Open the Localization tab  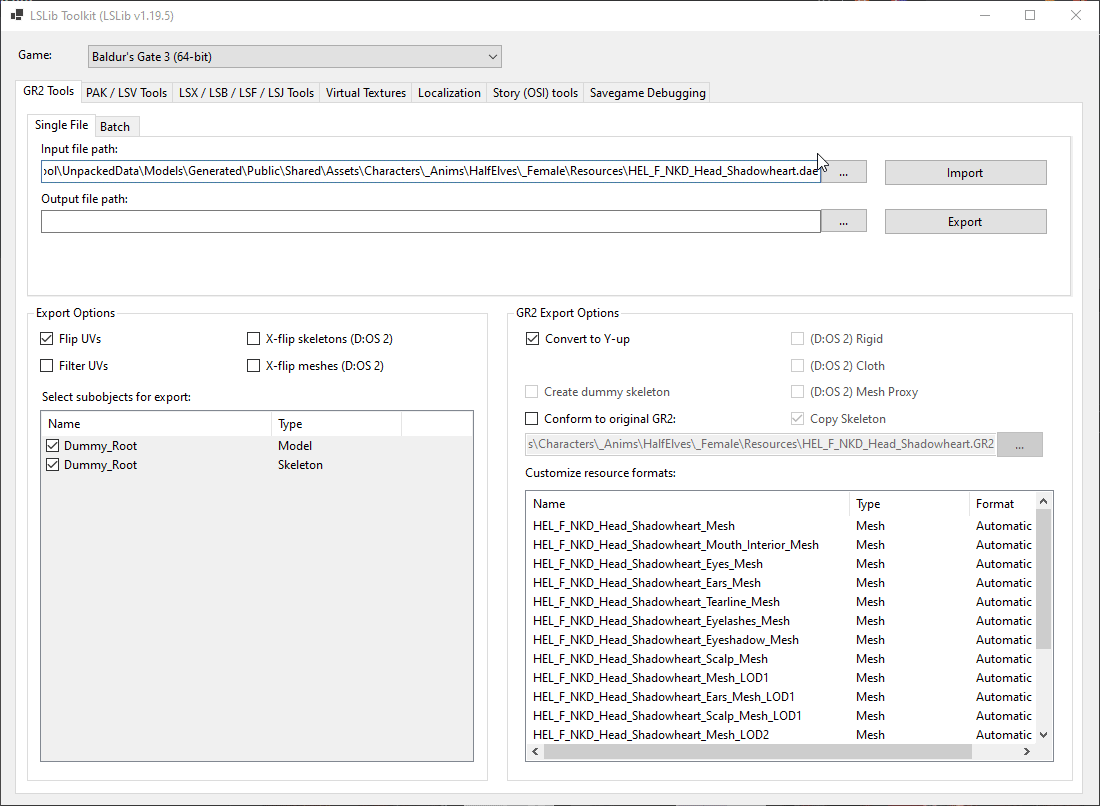pyautogui.click(x=449, y=93)
